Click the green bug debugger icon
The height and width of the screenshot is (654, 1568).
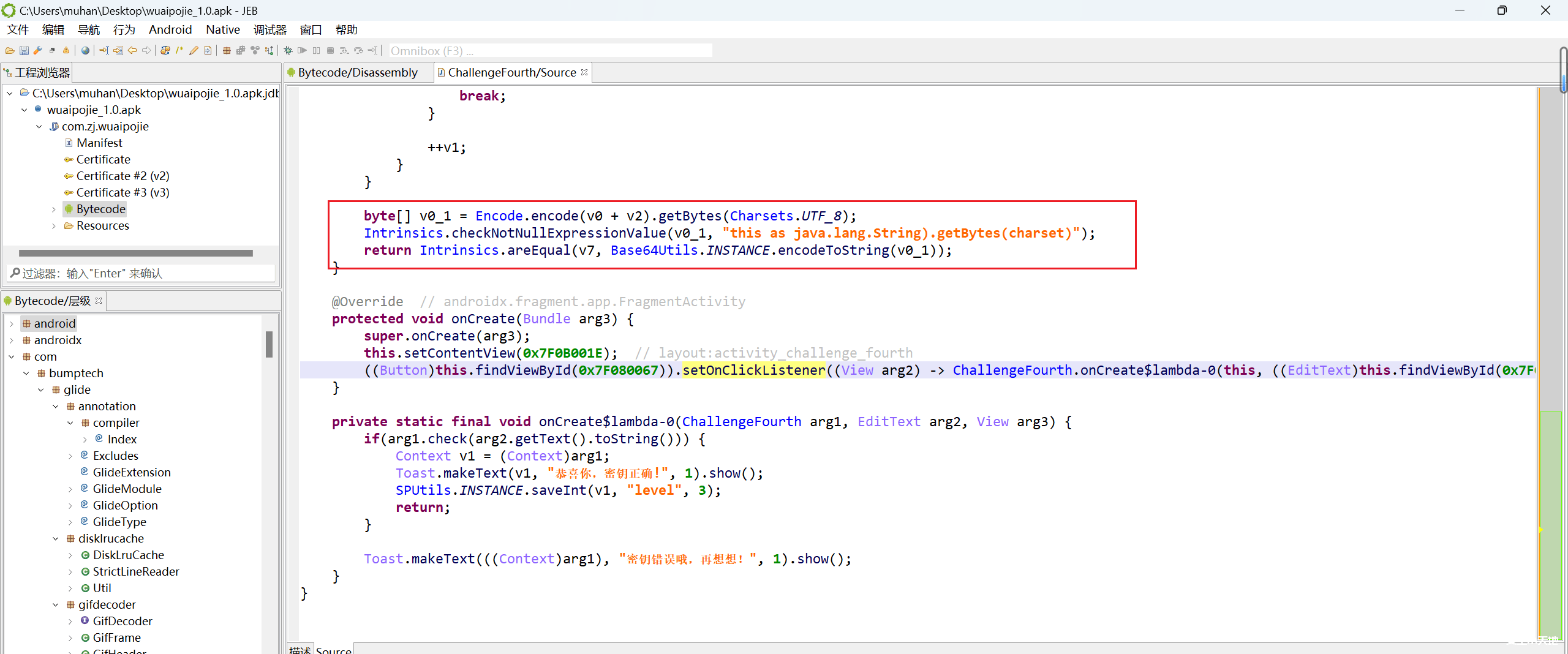(288, 51)
